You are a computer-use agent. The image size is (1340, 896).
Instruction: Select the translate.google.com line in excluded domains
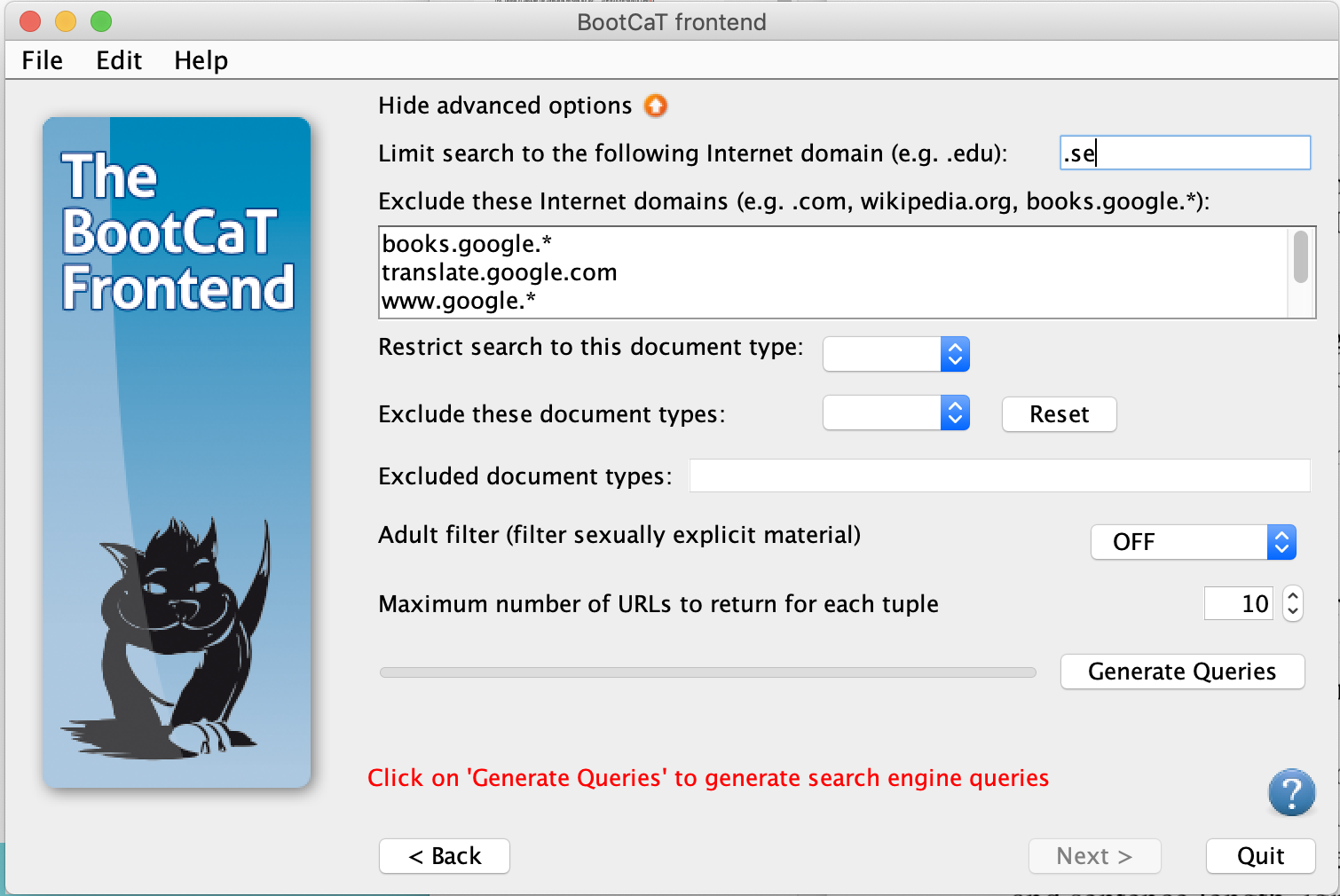click(499, 272)
